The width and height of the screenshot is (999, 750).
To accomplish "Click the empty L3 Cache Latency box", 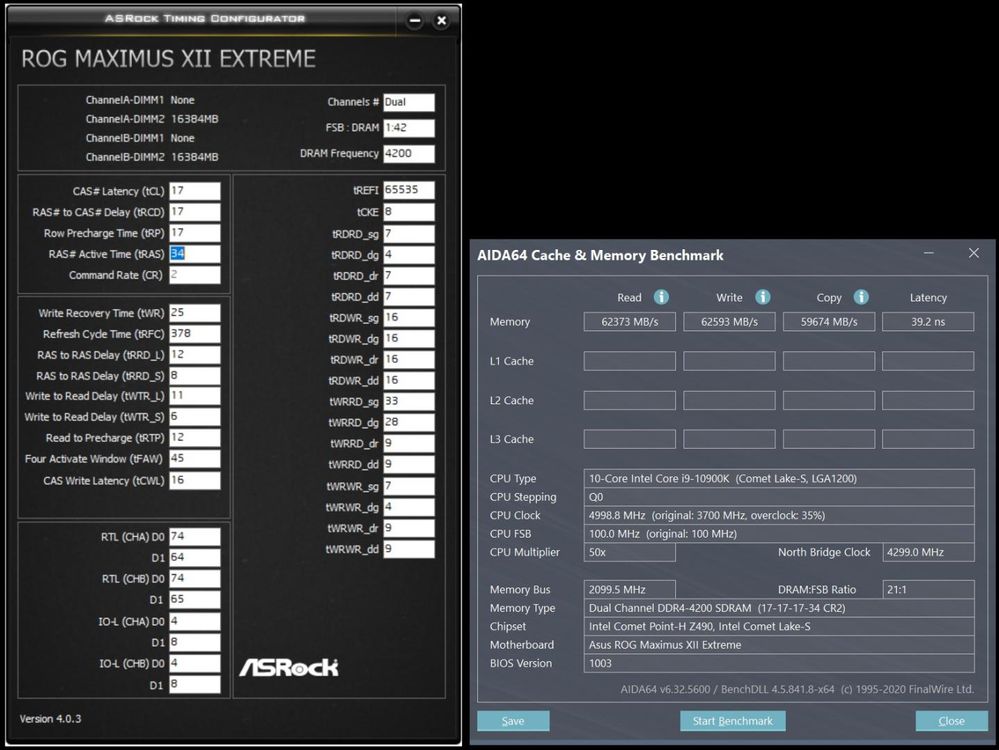I will pos(928,439).
